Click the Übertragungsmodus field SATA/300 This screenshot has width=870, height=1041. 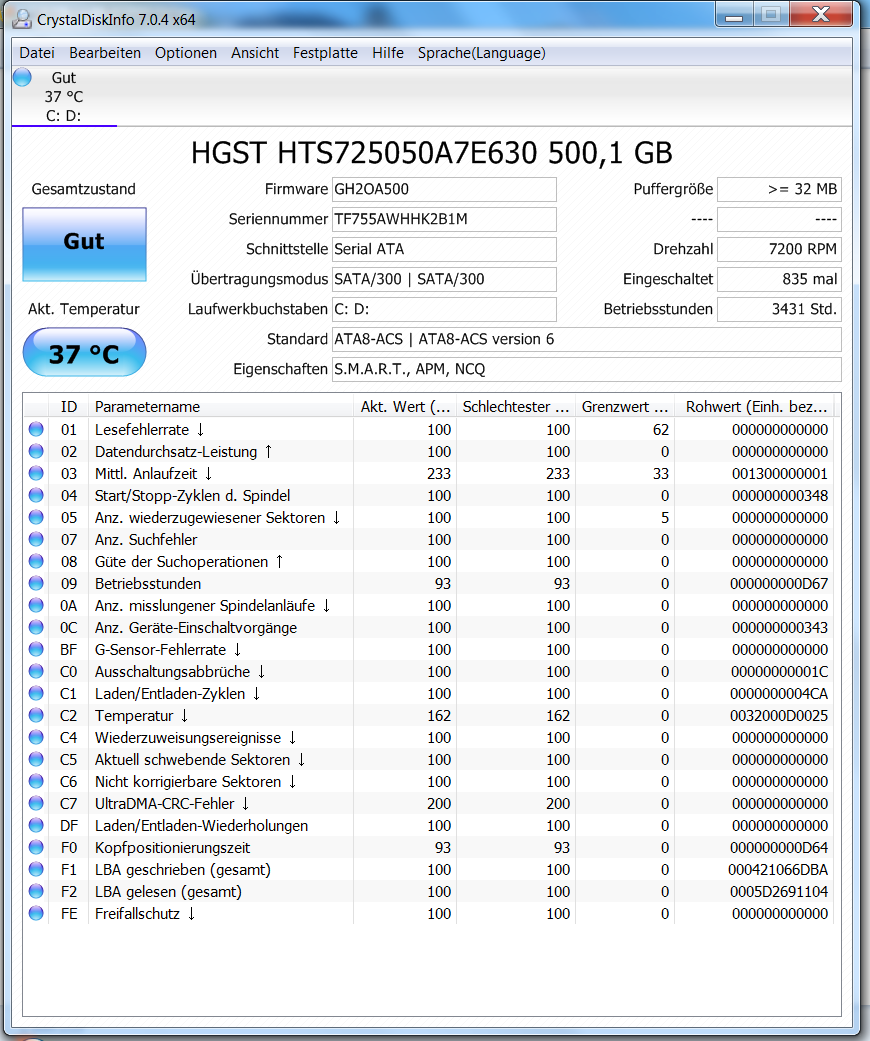pos(444,279)
